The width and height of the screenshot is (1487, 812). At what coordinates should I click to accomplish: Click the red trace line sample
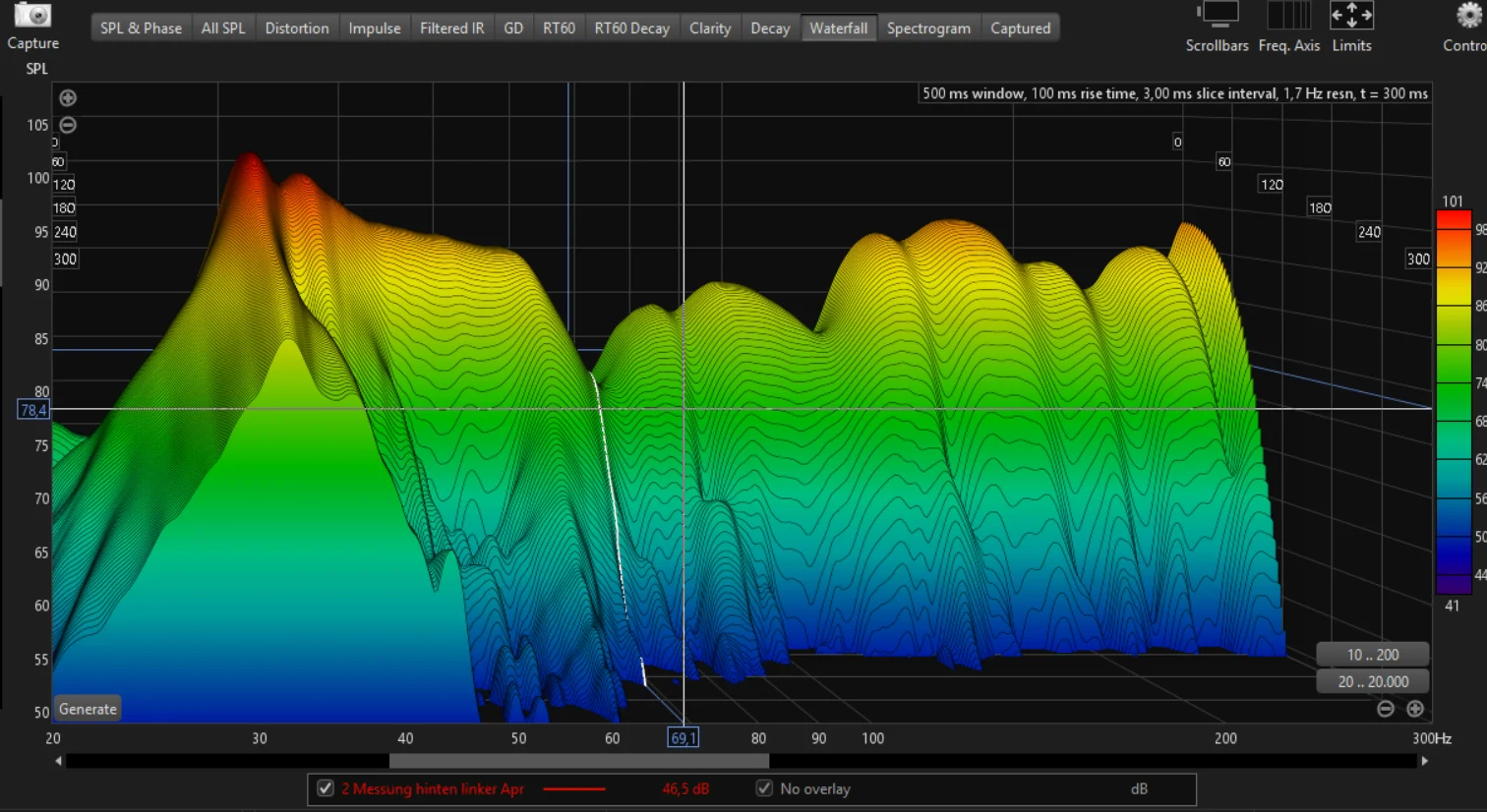click(574, 788)
